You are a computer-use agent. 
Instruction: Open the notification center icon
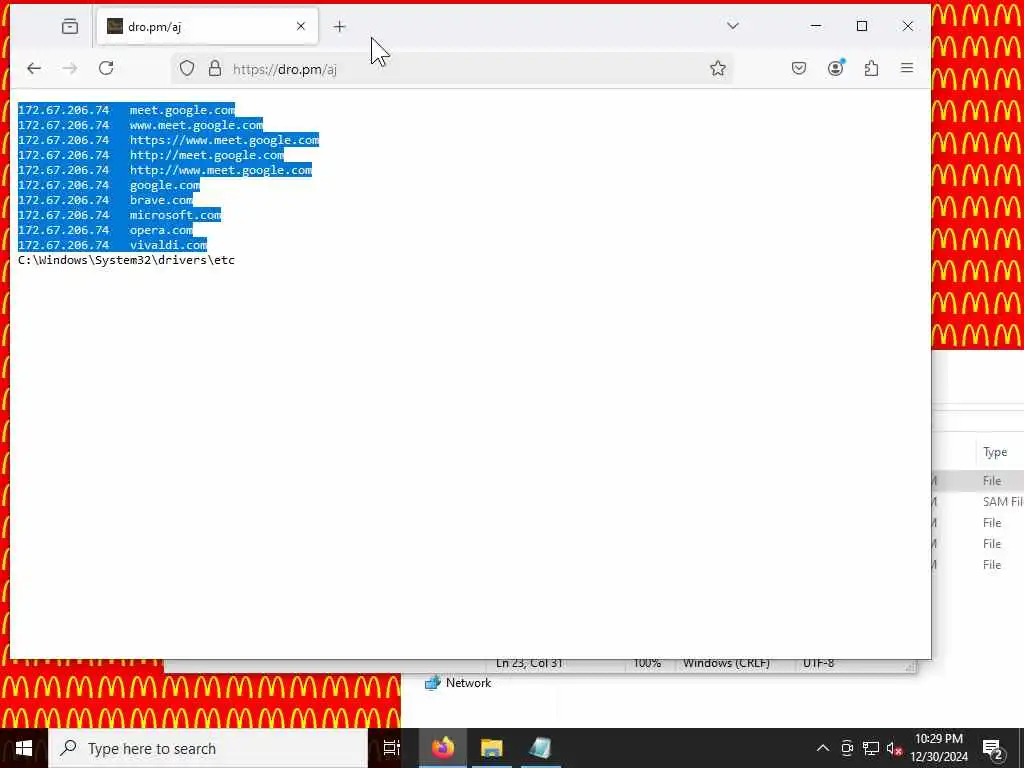(993, 749)
